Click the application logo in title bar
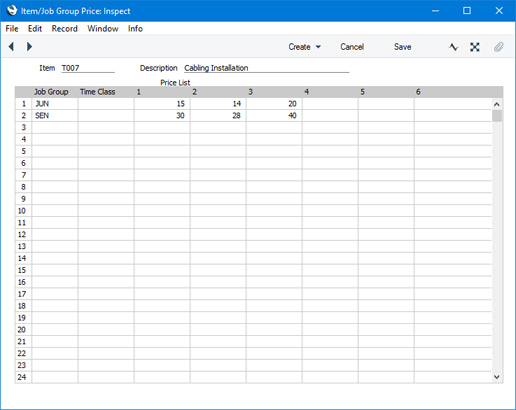 (12, 10)
